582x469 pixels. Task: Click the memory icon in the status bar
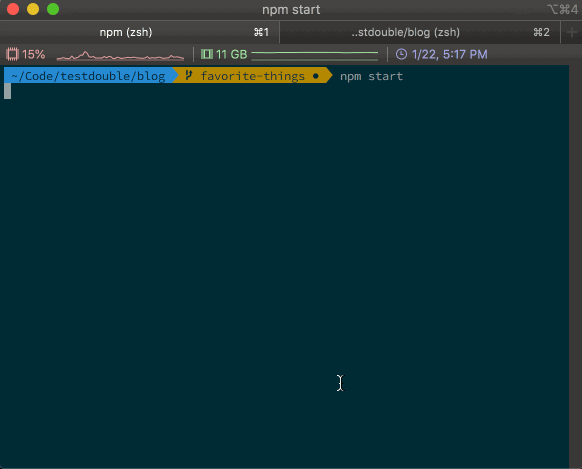207,54
